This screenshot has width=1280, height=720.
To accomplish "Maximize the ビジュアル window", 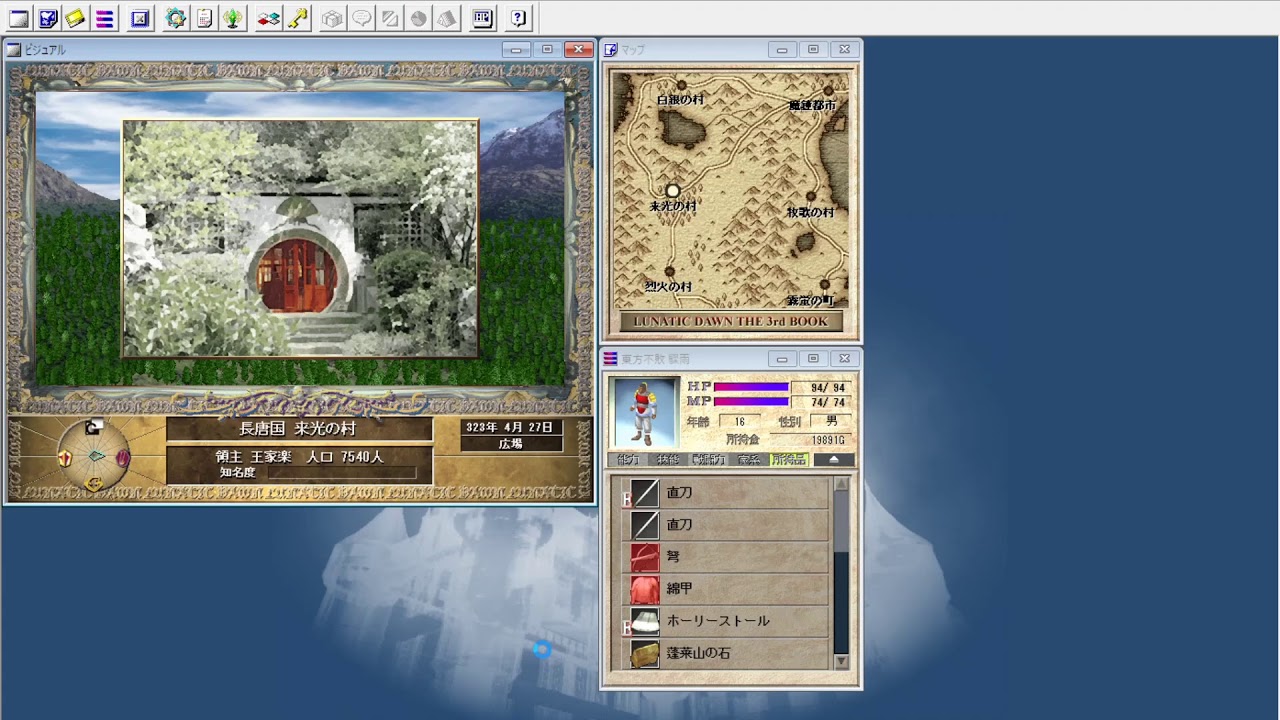I will (547, 49).
